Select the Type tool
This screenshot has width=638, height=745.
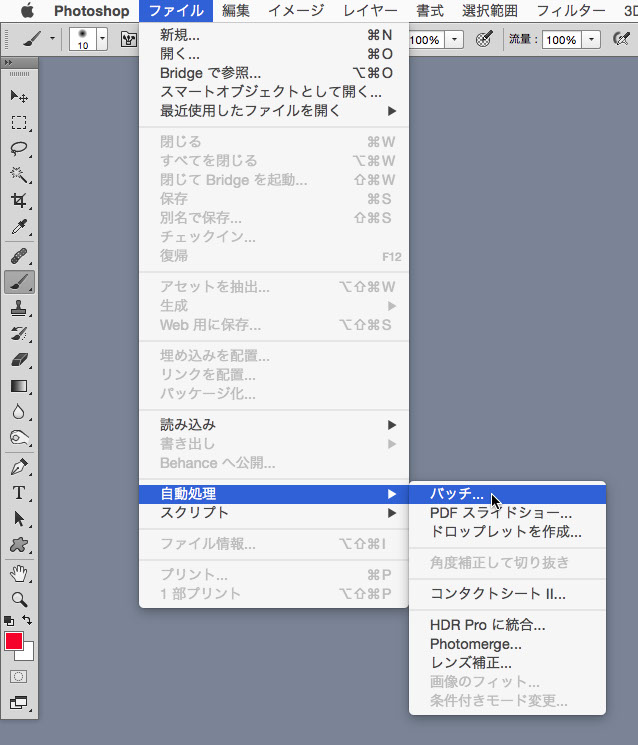[19, 493]
